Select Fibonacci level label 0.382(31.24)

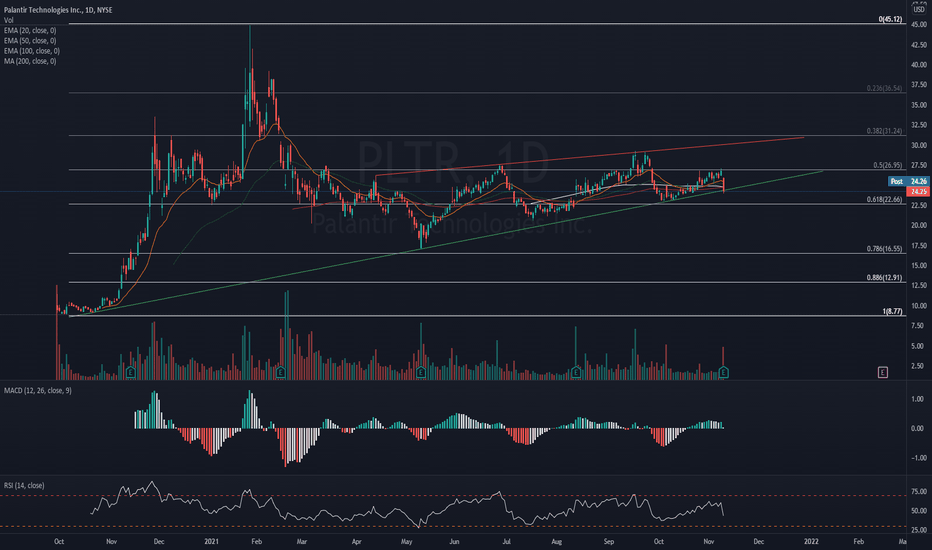[x=884, y=131]
